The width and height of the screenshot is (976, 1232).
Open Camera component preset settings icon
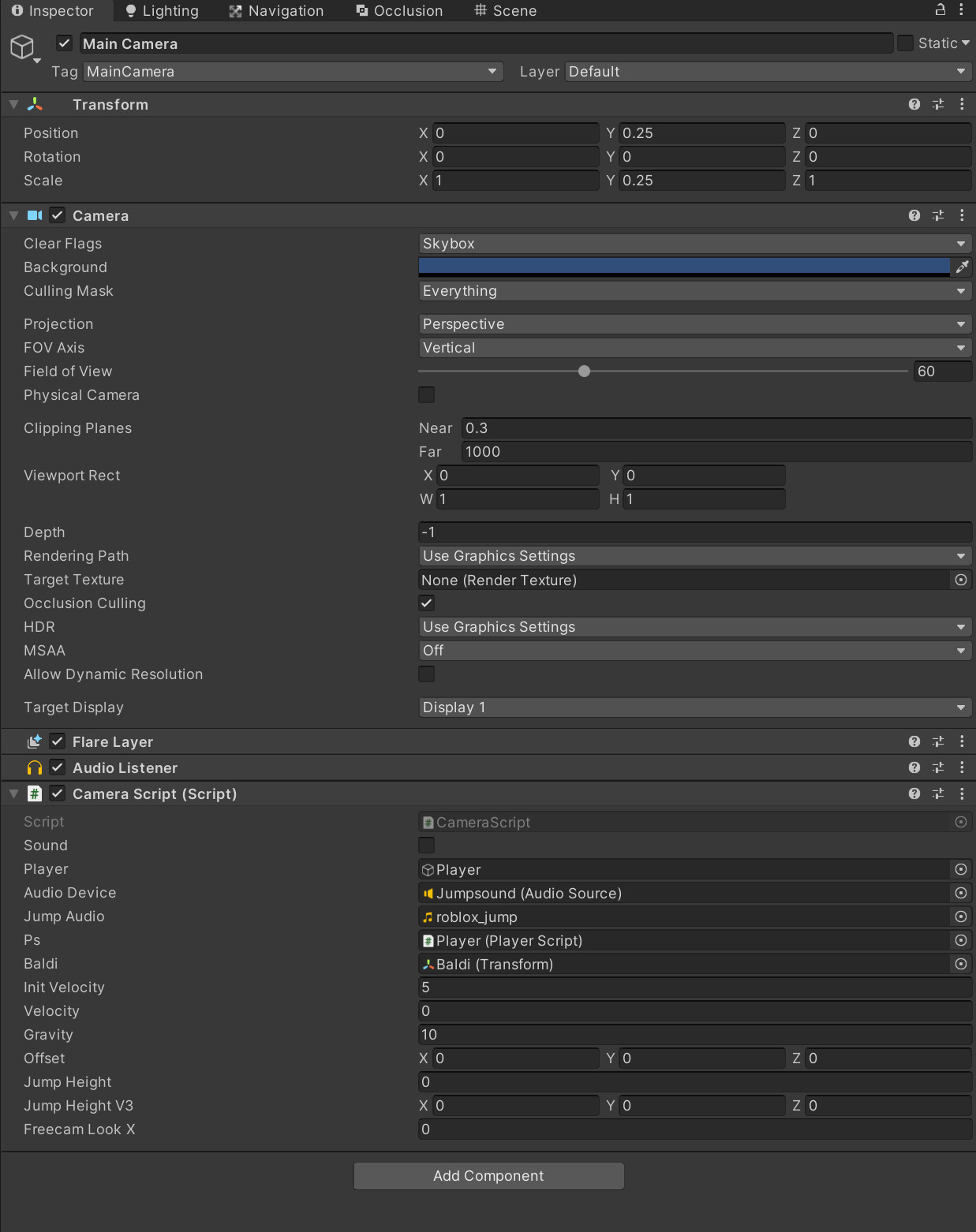point(938,215)
